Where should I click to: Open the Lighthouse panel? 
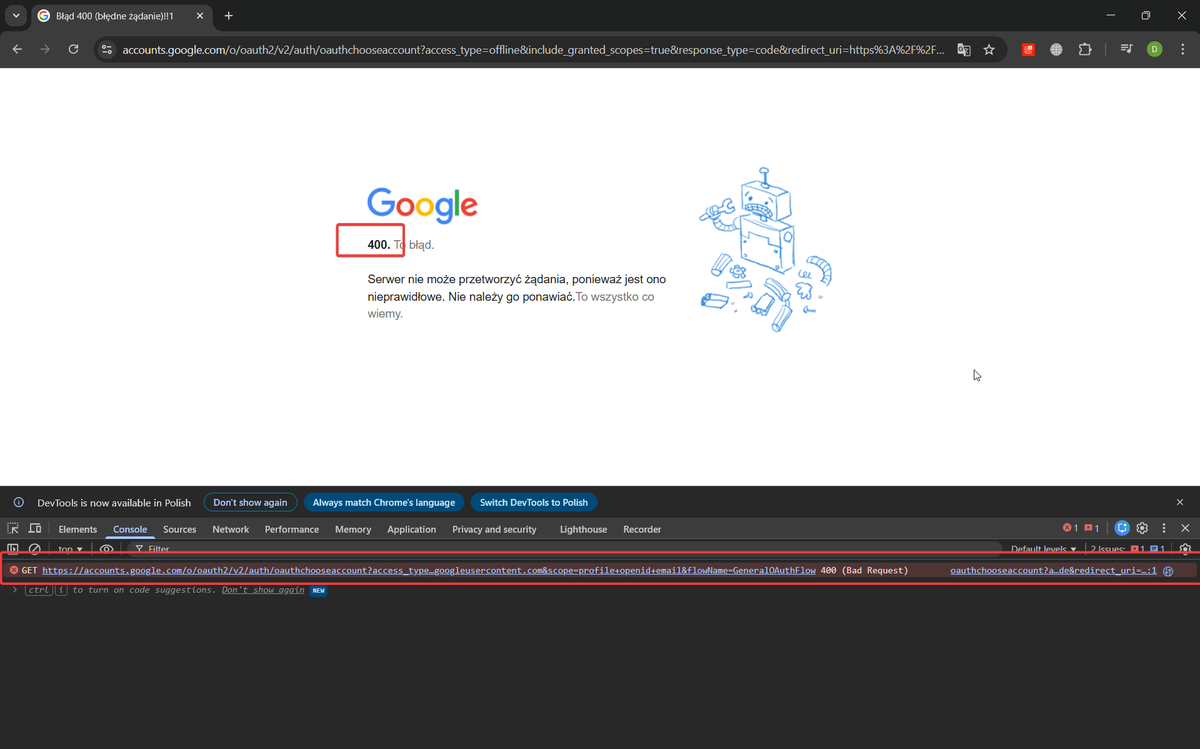click(583, 529)
